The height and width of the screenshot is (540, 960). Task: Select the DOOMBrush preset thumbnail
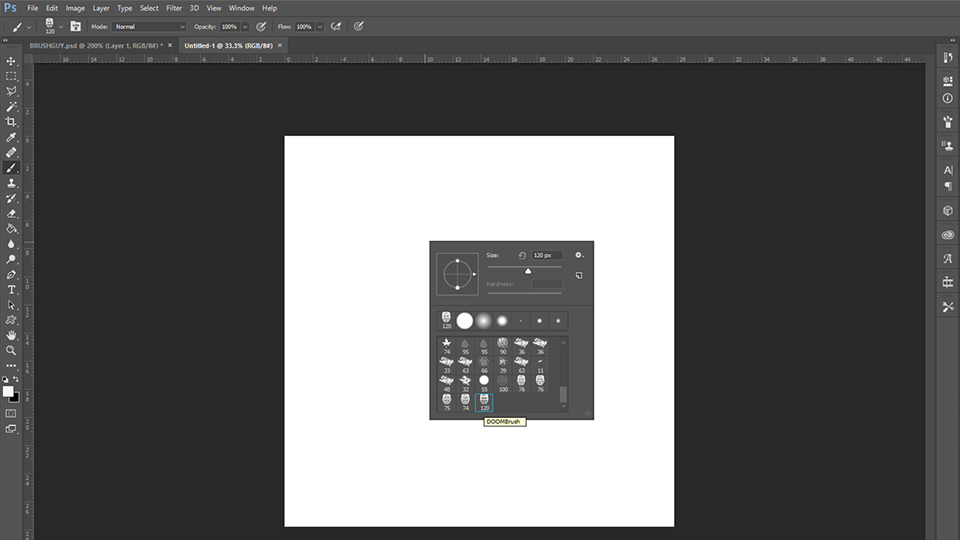tap(485, 400)
